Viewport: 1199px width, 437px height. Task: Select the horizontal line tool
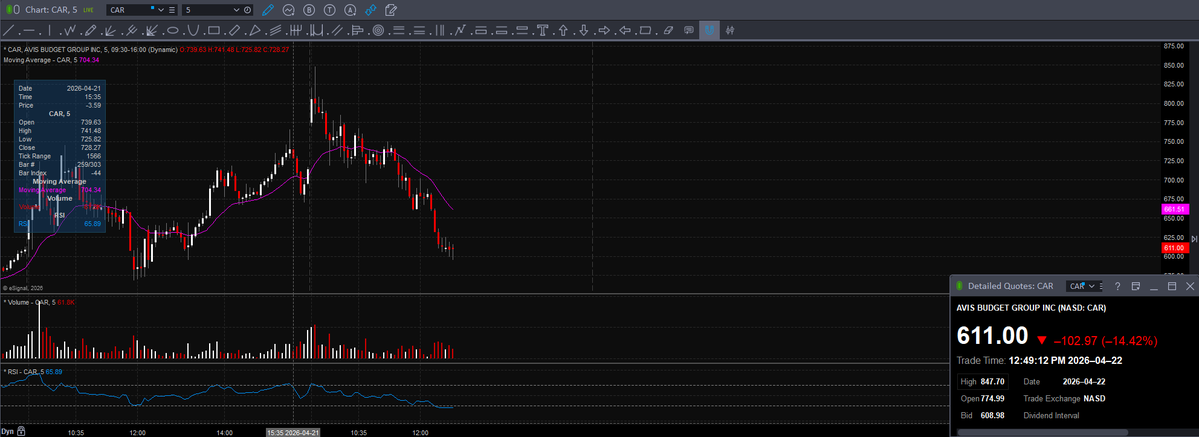click(x=29, y=31)
